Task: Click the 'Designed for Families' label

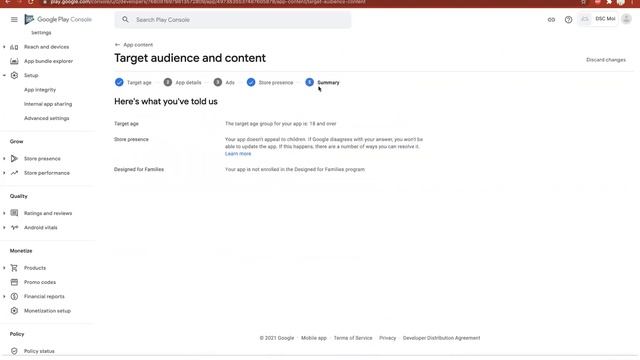Action: click(139, 169)
